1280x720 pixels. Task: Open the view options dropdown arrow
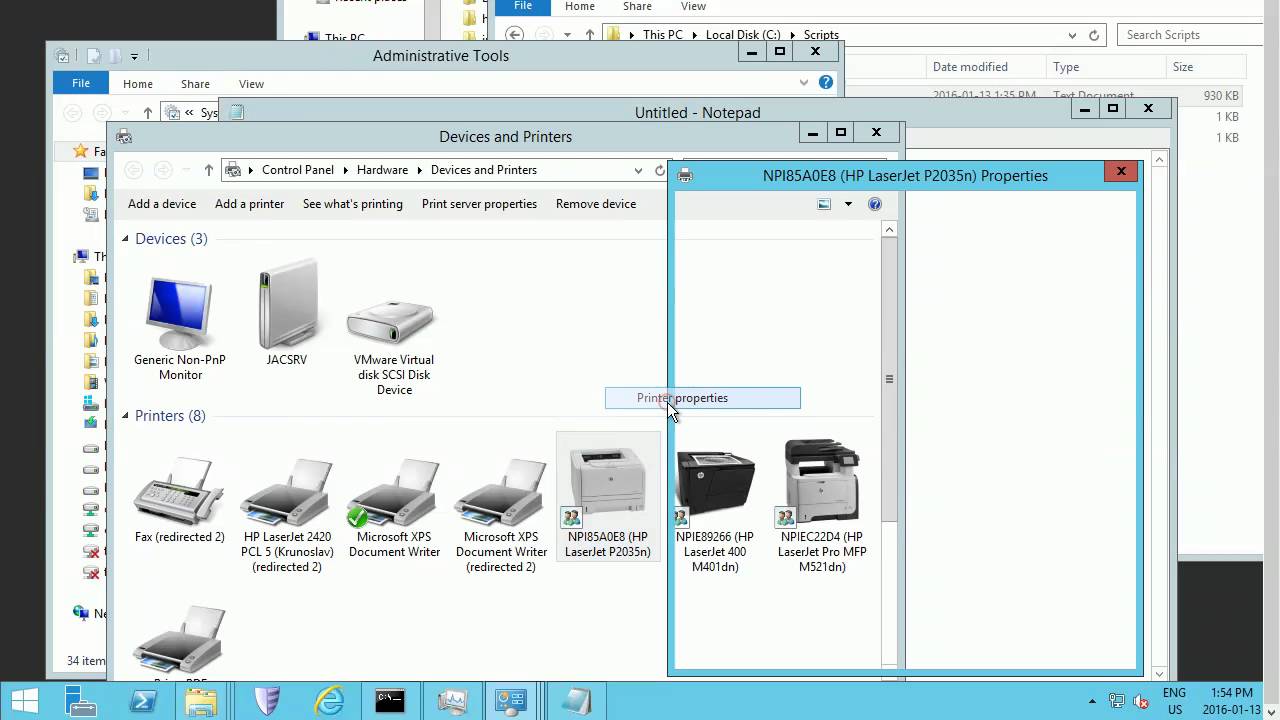point(848,204)
